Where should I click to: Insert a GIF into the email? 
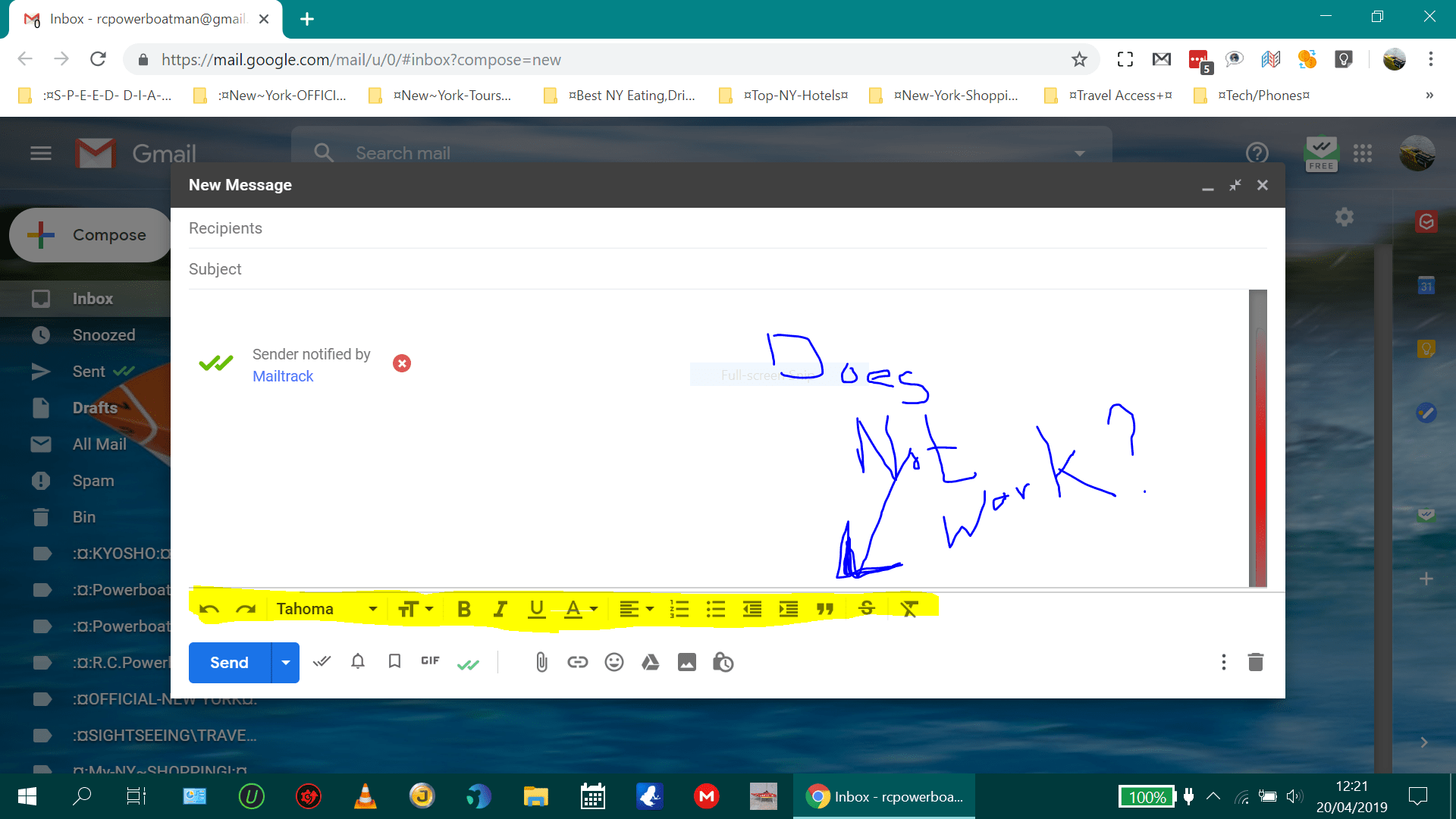(x=429, y=661)
